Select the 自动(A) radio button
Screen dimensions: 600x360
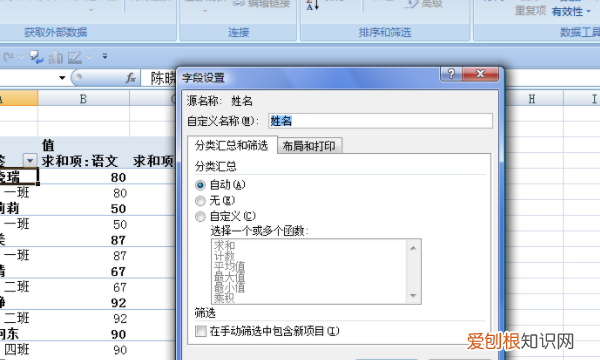click(200, 185)
